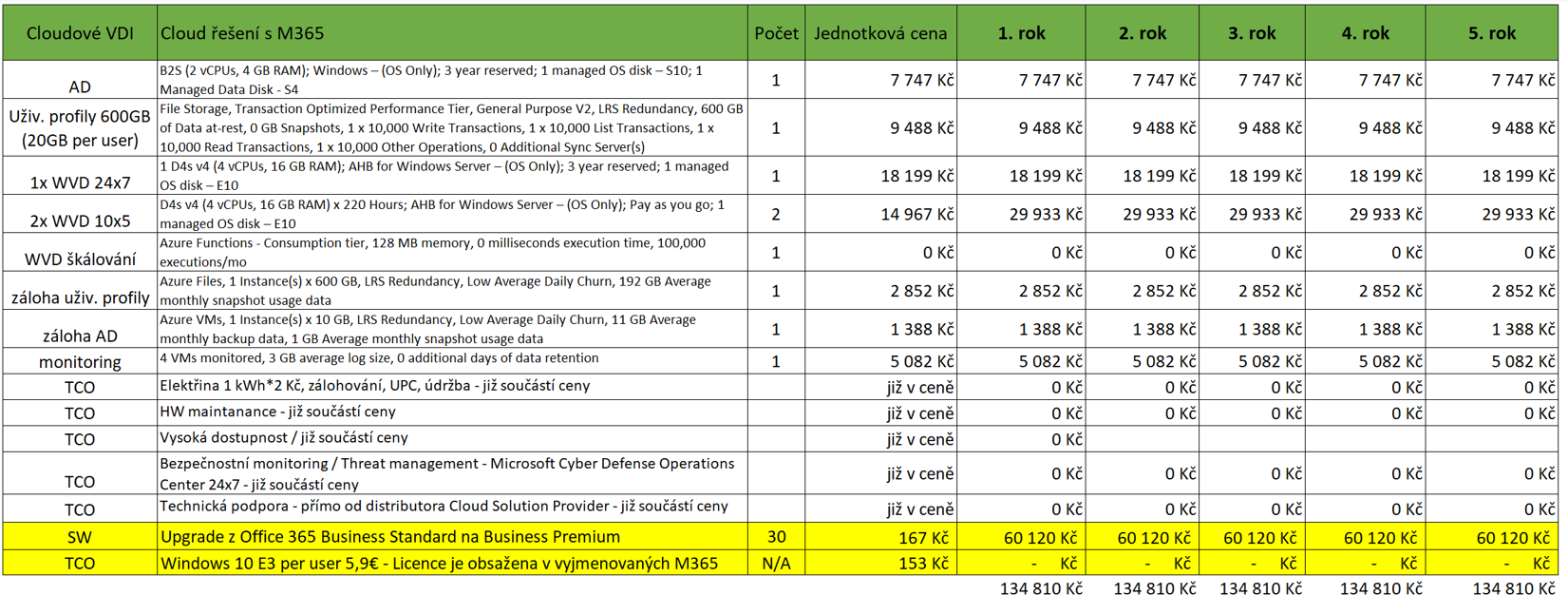The width and height of the screenshot is (1568, 614).
Task: Select the yellow 'SW' row label cell
Action: pos(80,537)
